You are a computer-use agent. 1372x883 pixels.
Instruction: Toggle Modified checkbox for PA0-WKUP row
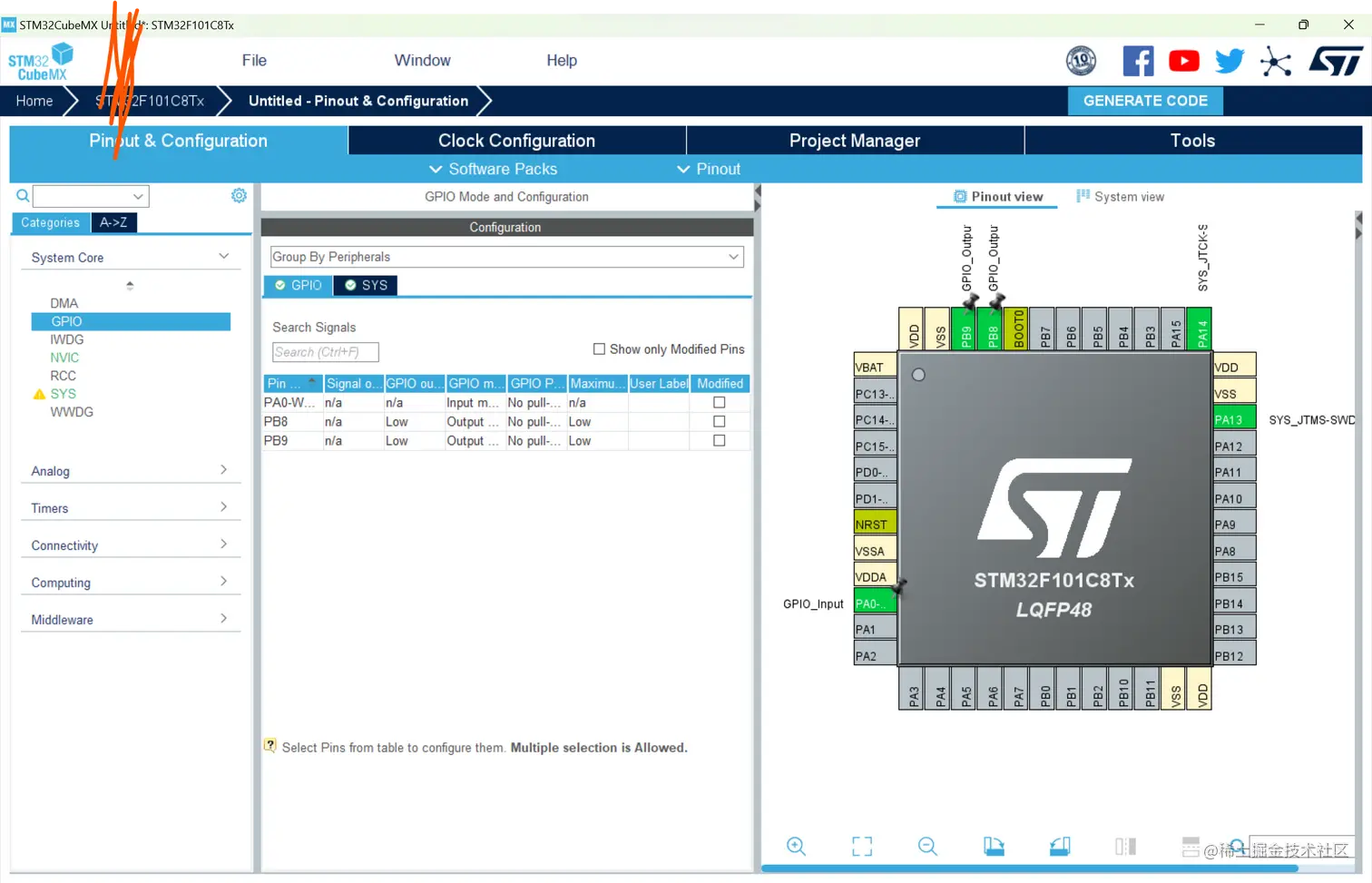[720, 402]
